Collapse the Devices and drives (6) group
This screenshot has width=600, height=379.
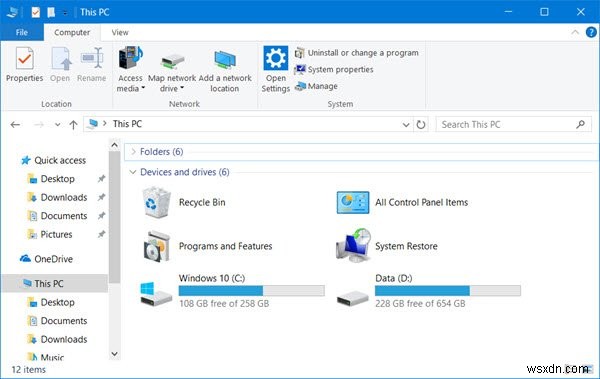pyautogui.click(x=133, y=172)
